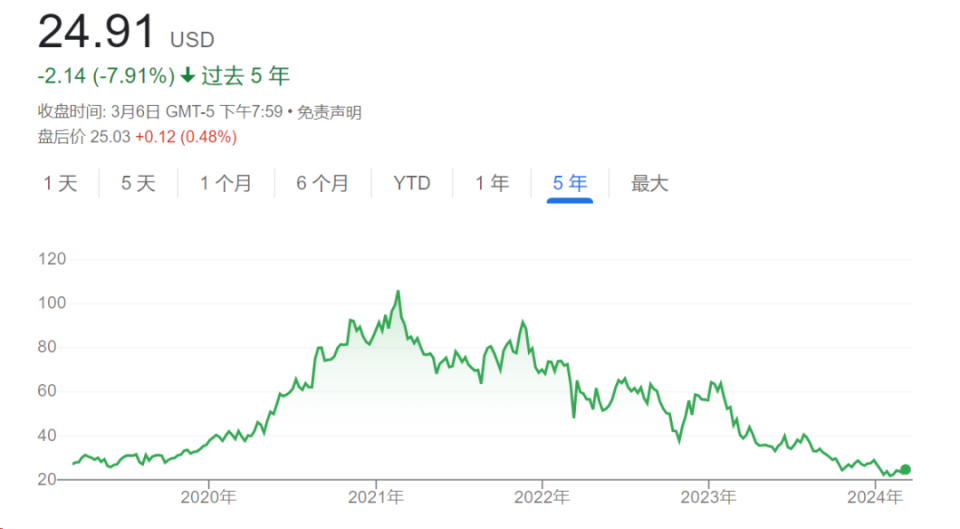Viewport: 960px width, 529px height.
Task: Click the 2020年 axis label
Action: pyautogui.click(x=208, y=497)
